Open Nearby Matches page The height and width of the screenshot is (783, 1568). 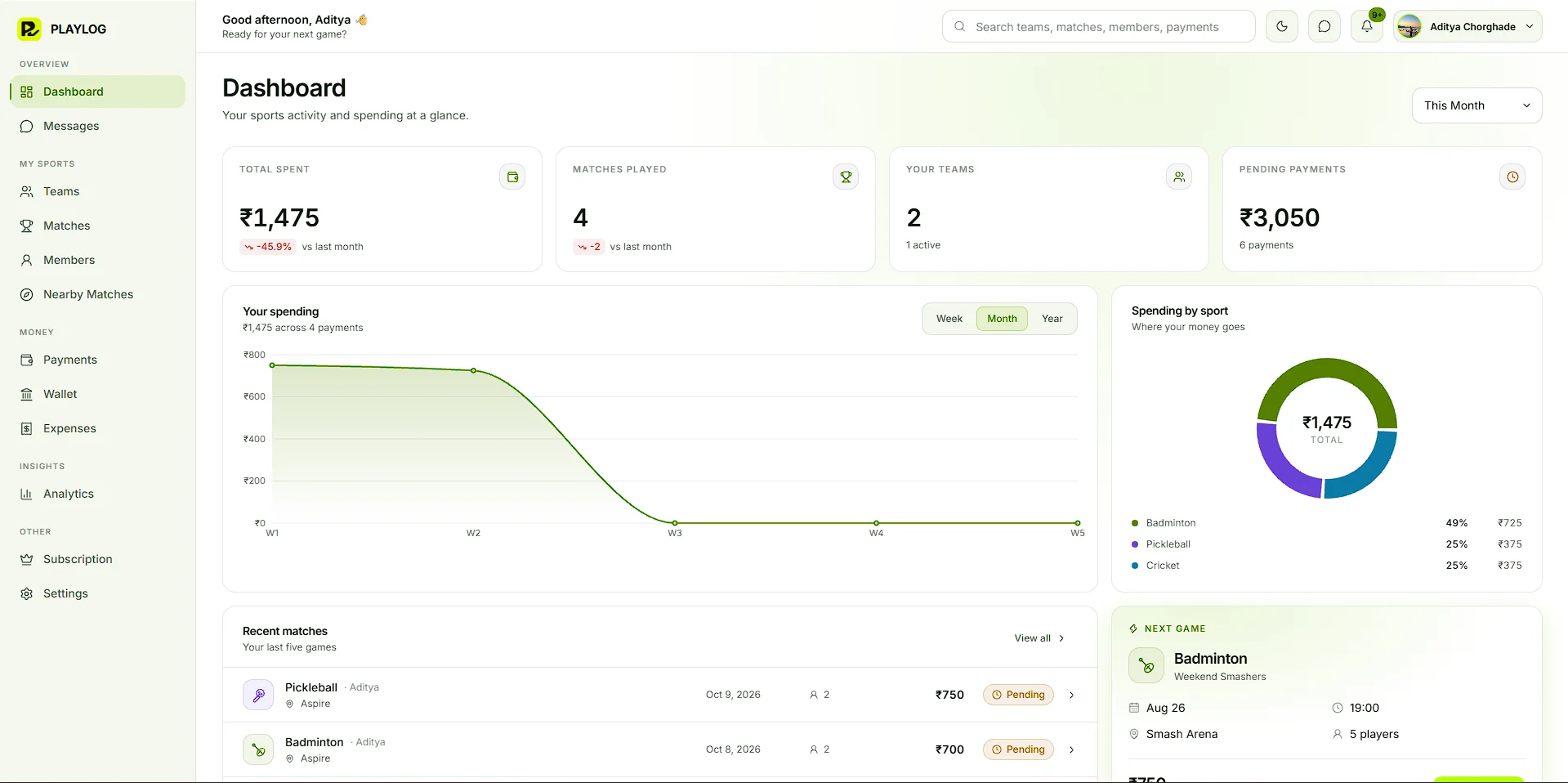tap(98, 294)
